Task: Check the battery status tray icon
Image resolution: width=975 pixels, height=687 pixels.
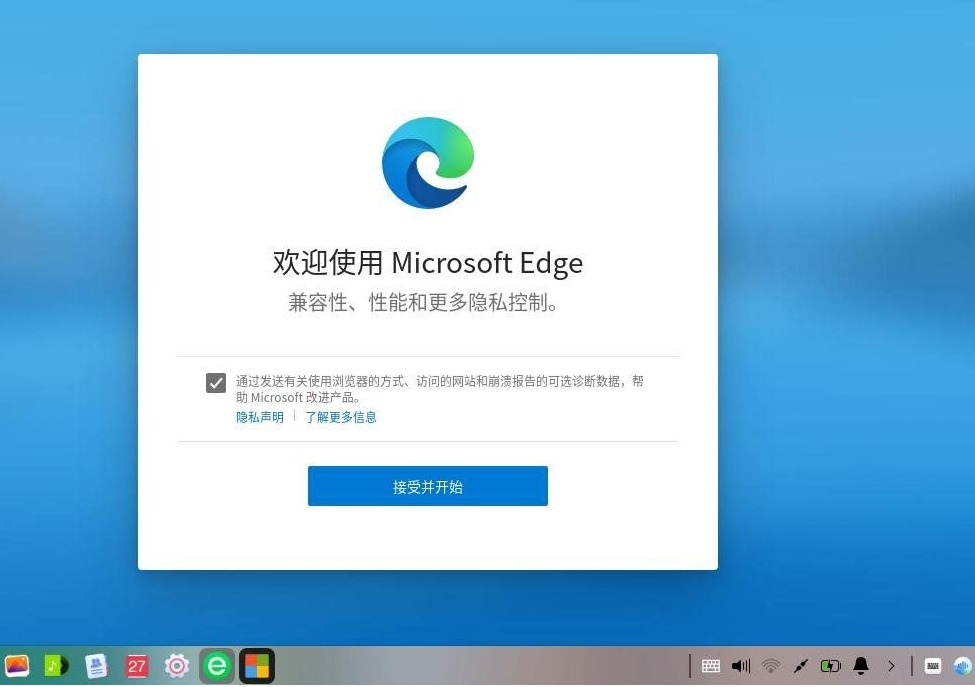Action: [831, 666]
